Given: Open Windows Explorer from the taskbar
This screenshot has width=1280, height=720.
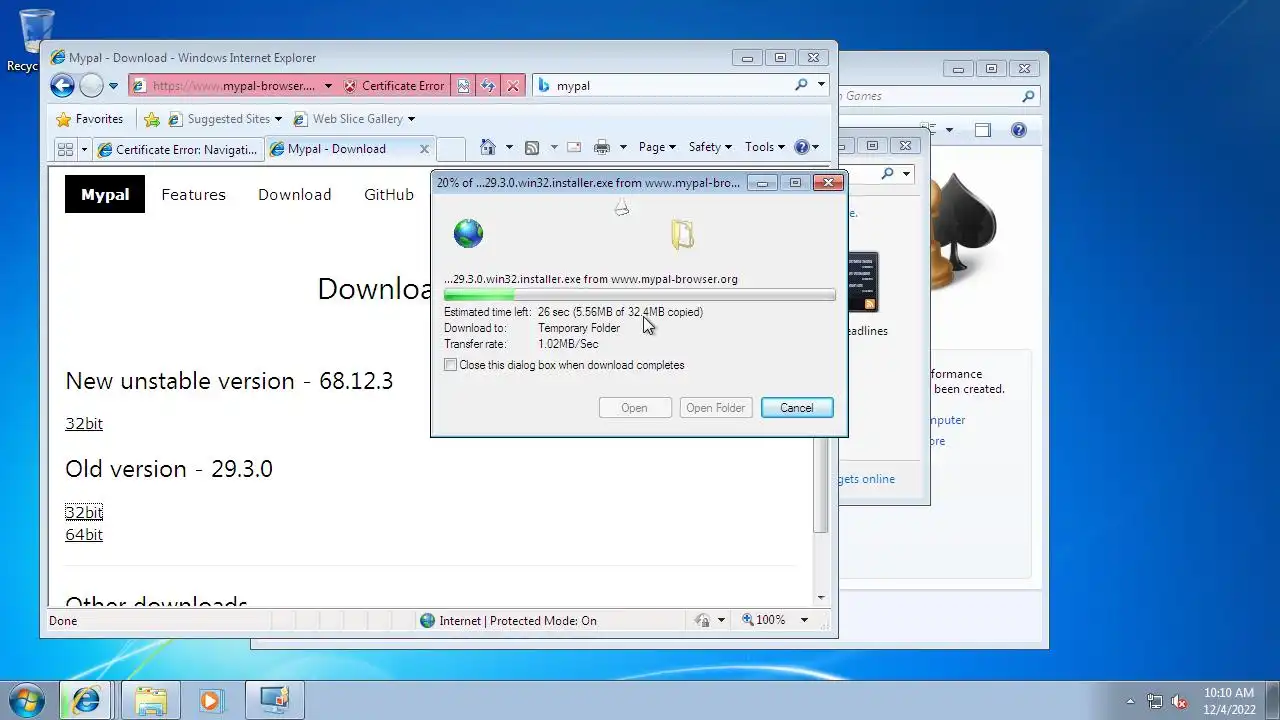Looking at the screenshot, I should (150, 700).
